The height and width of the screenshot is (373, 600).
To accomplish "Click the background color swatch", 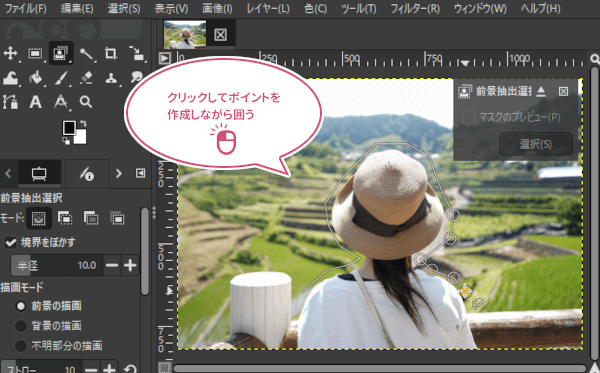I will click(80, 137).
